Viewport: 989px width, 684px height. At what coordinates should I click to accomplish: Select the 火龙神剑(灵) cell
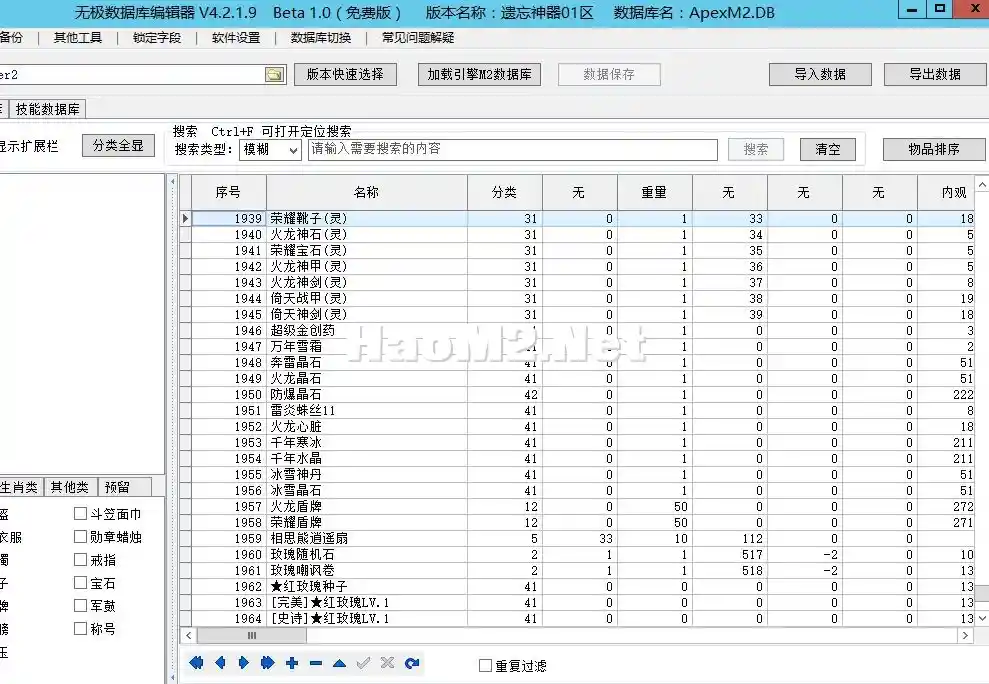367,283
